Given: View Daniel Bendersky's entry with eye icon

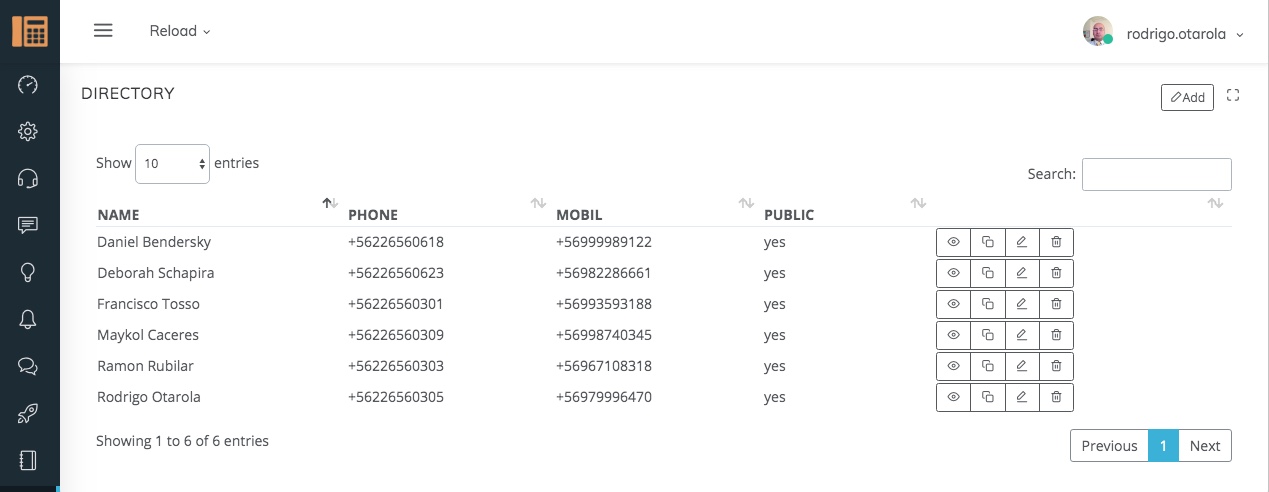Looking at the screenshot, I should point(953,242).
